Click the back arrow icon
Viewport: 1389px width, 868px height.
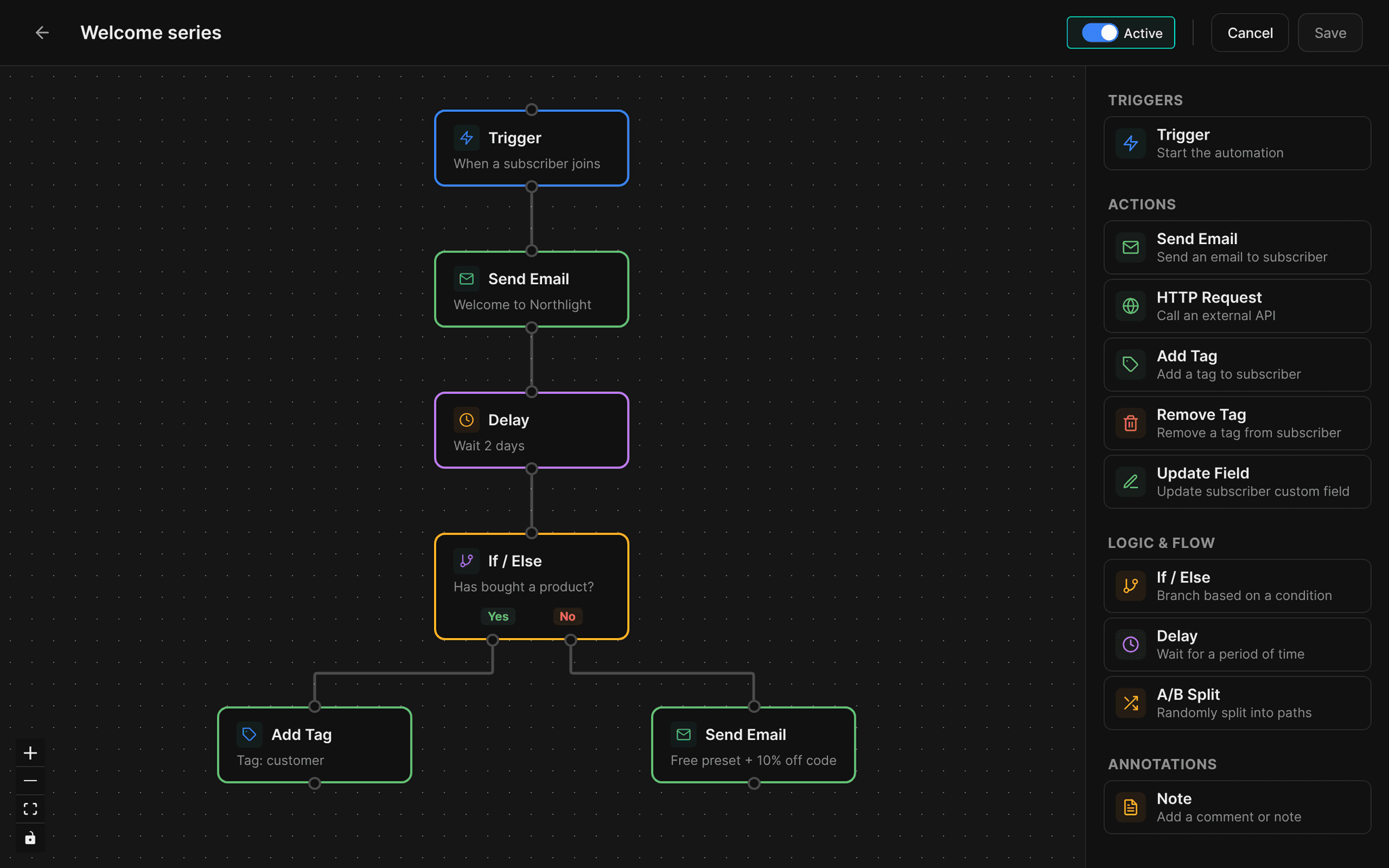pos(42,33)
